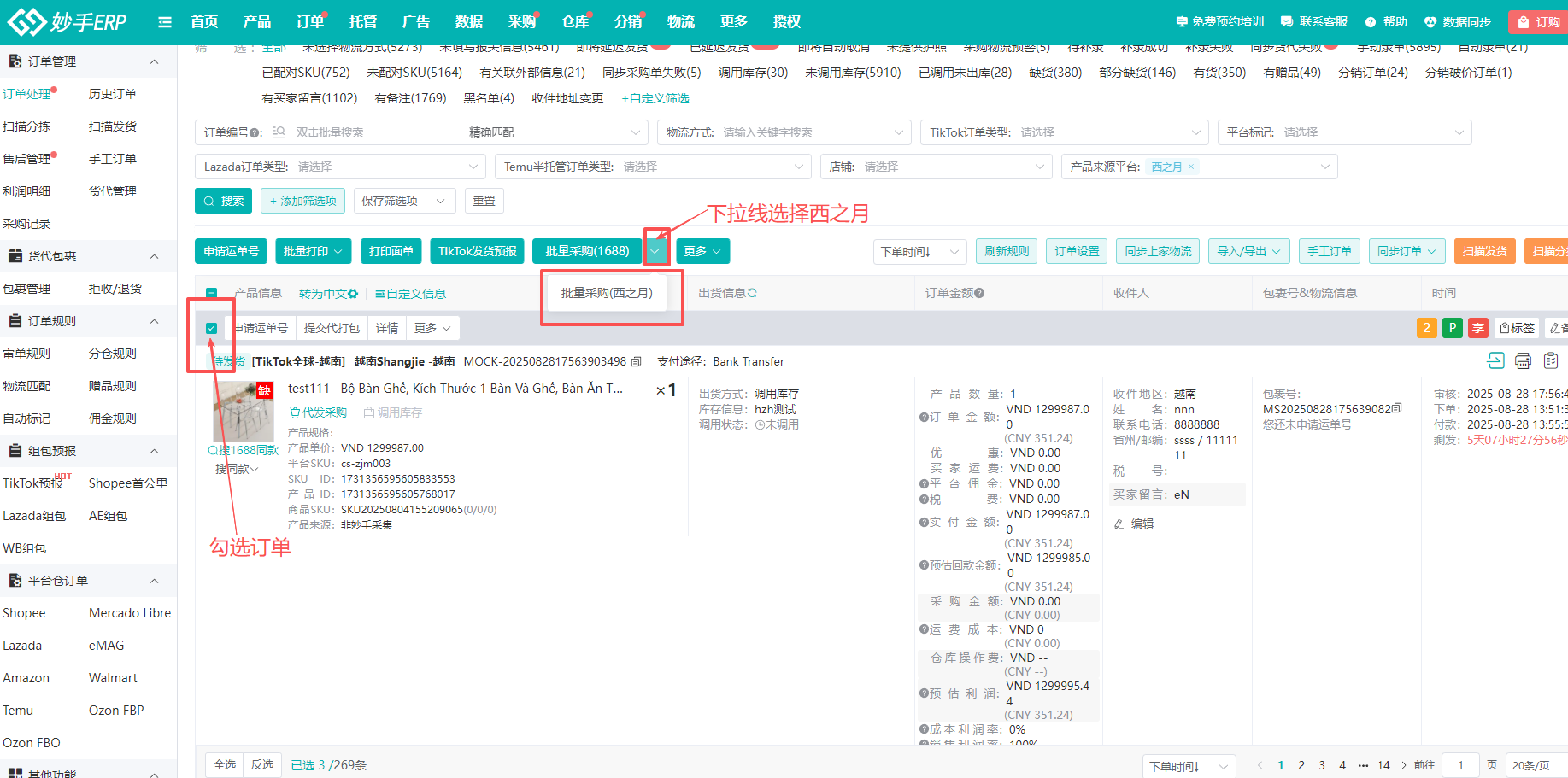Click the 自定义筛选 link
Screen dimensions: 1568x778
click(x=655, y=98)
